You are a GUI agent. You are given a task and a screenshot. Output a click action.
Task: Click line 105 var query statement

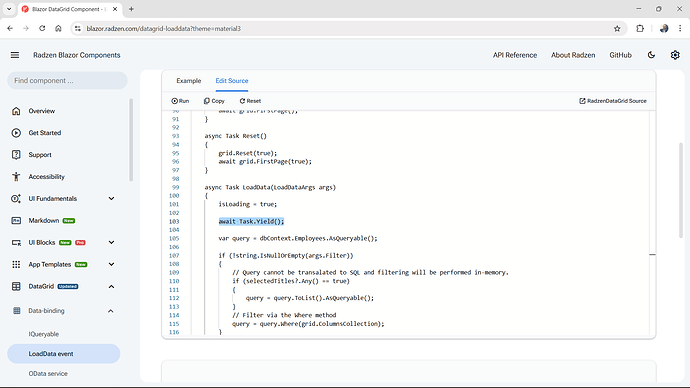pos(298,238)
